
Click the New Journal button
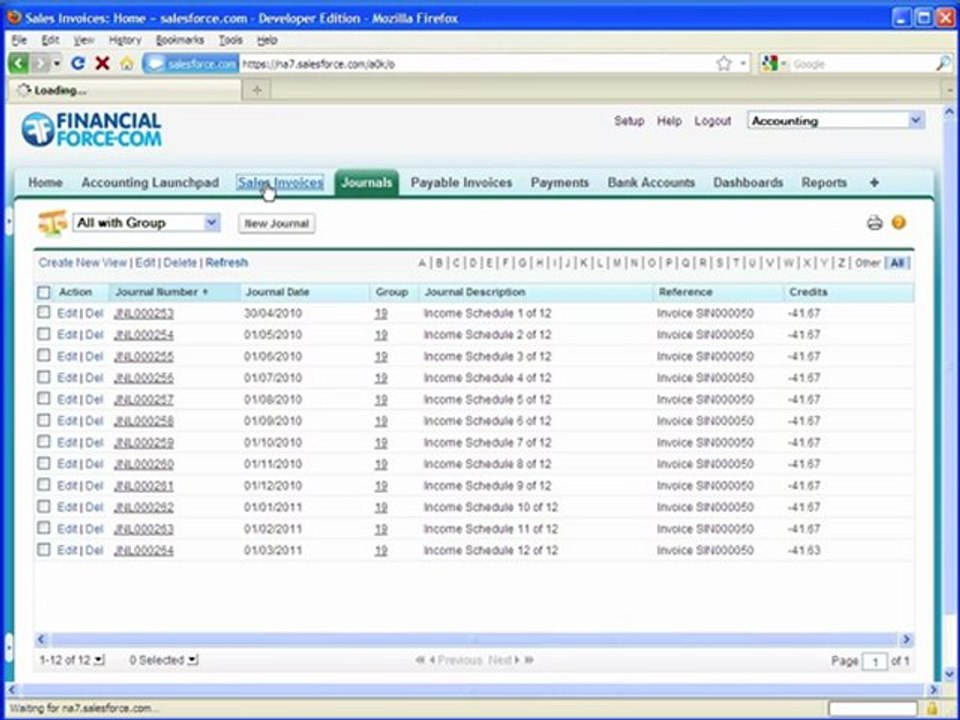[x=276, y=223]
